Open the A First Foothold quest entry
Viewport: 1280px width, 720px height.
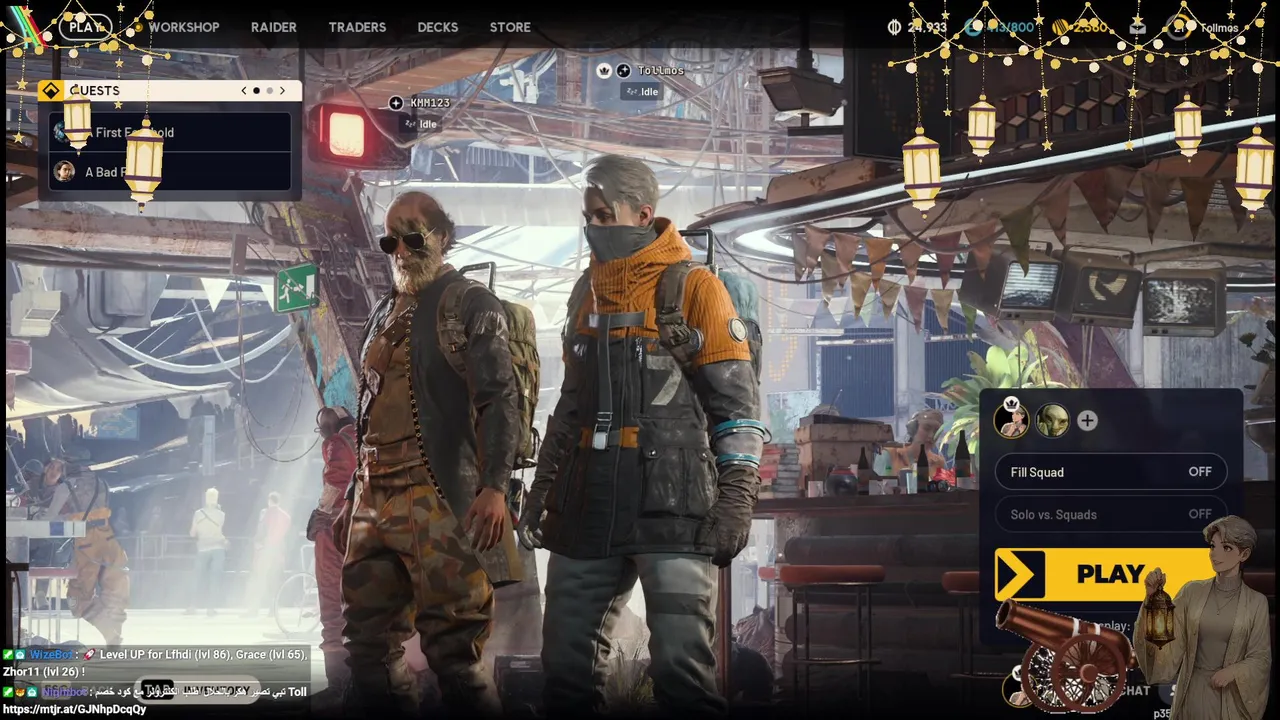point(170,132)
